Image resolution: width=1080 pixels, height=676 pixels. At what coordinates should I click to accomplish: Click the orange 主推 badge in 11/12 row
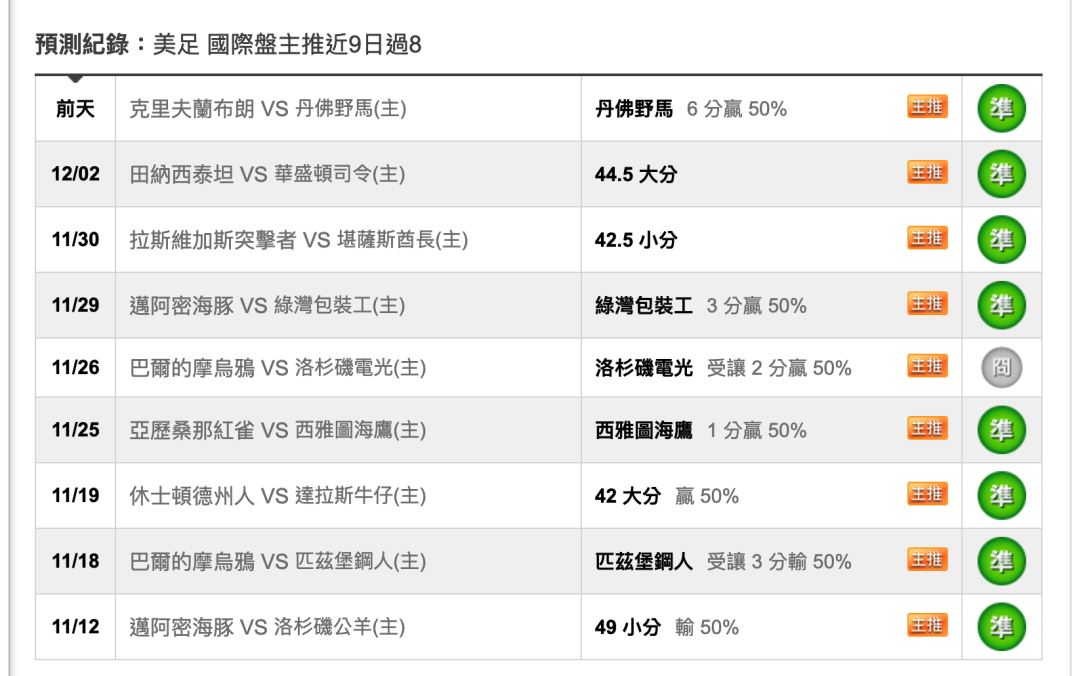click(x=927, y=625)
